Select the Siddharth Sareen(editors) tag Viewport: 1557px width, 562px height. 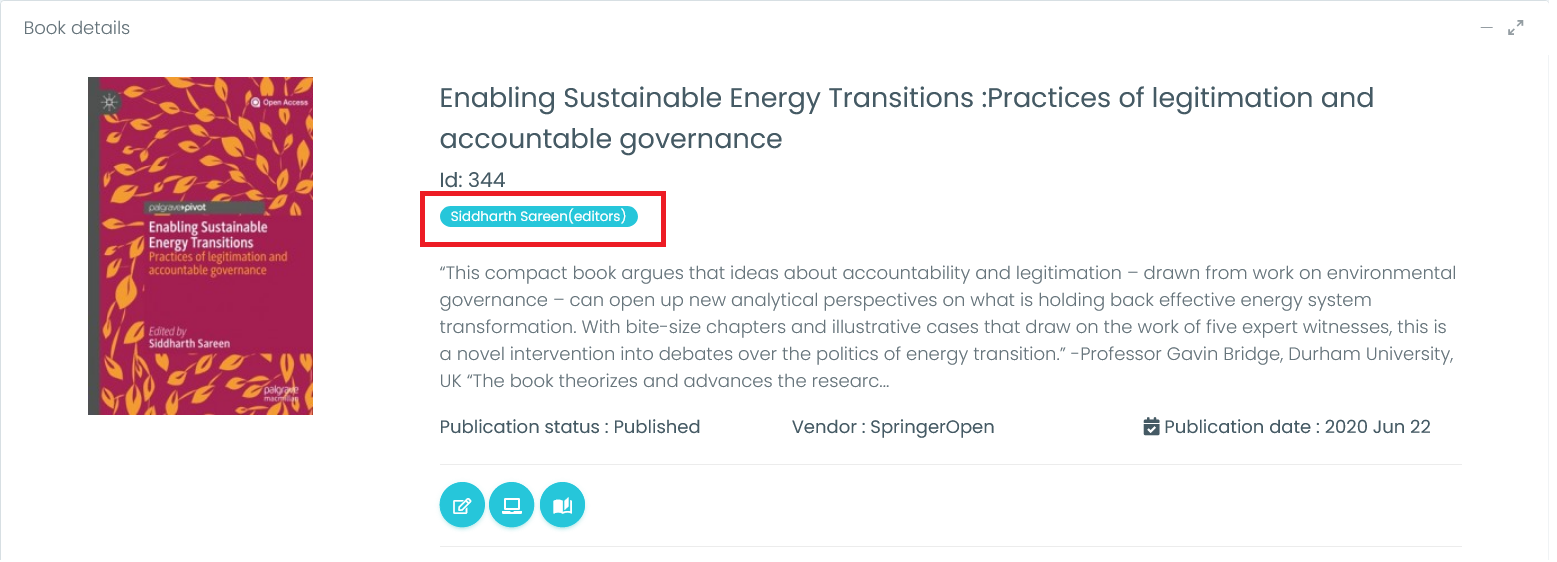point(538,216)
